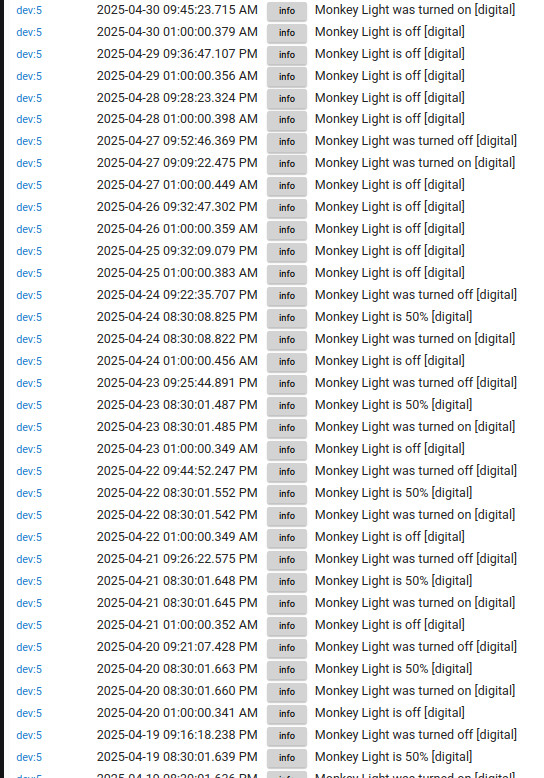Select dev:5 link at 2025-04-24 08:30:08.825 PM
This screenshot has width=544, height=778.
tap(29, 317)
